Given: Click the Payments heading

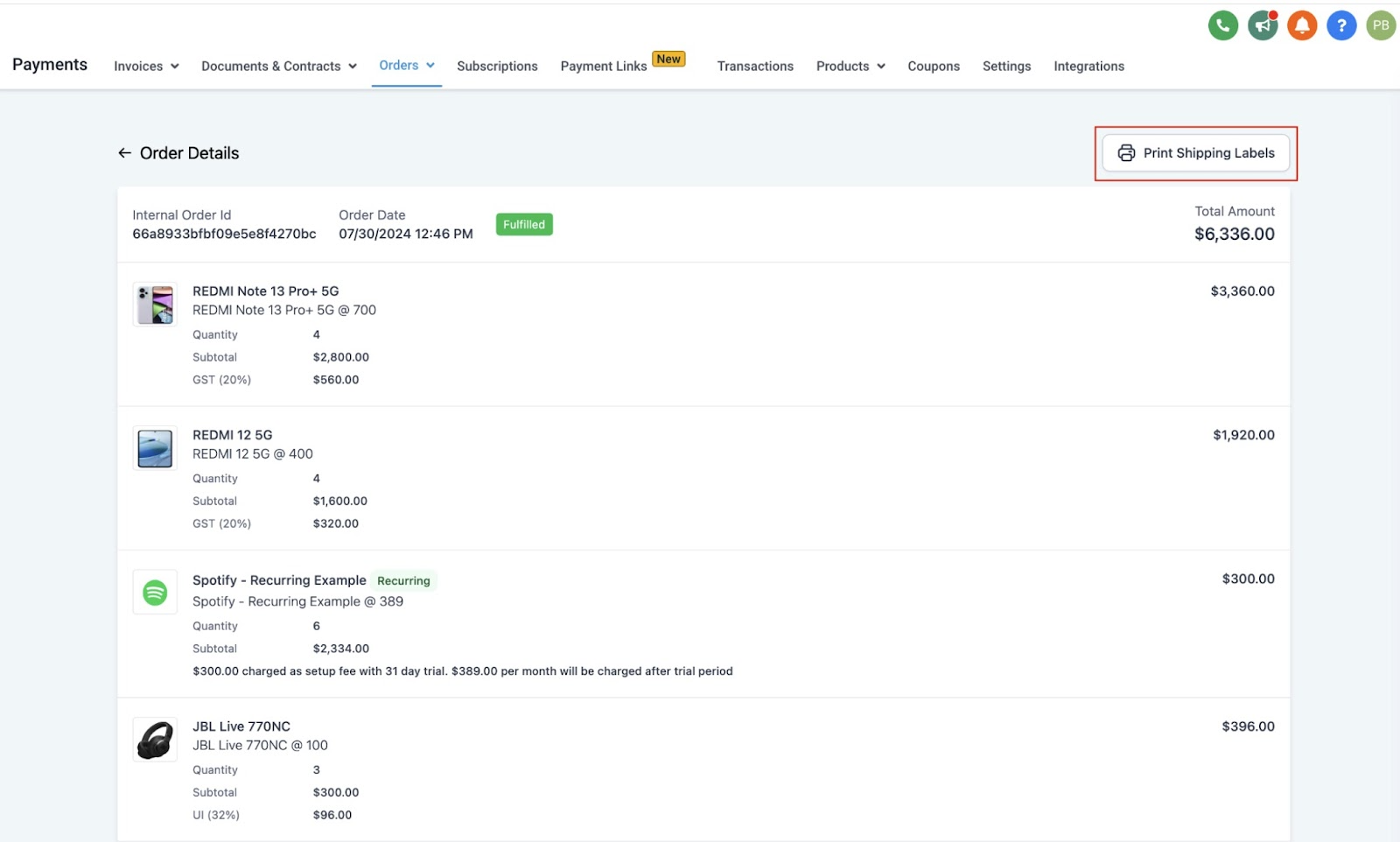Looking at the screenshot, I should tap(50, 65).
